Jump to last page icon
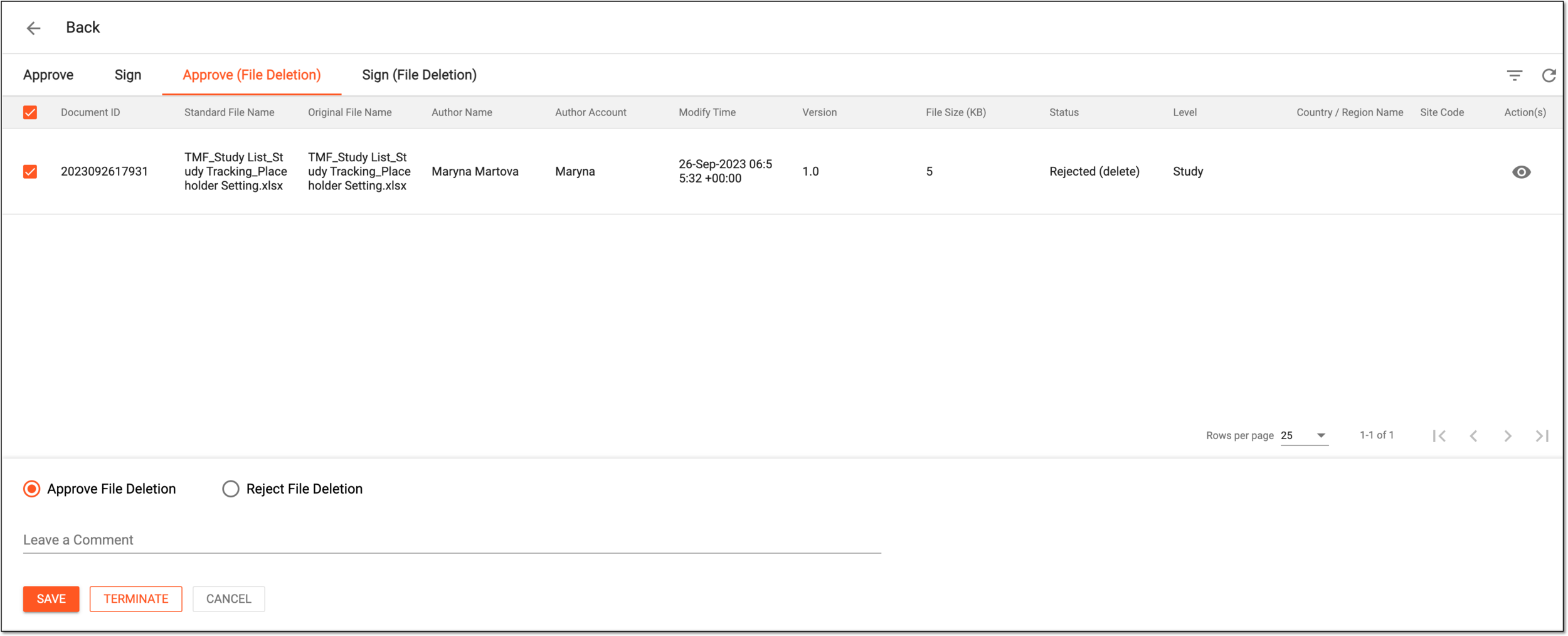Image resolution: width=1568 pixels, height=636 pixels. tap(1542, 436)
